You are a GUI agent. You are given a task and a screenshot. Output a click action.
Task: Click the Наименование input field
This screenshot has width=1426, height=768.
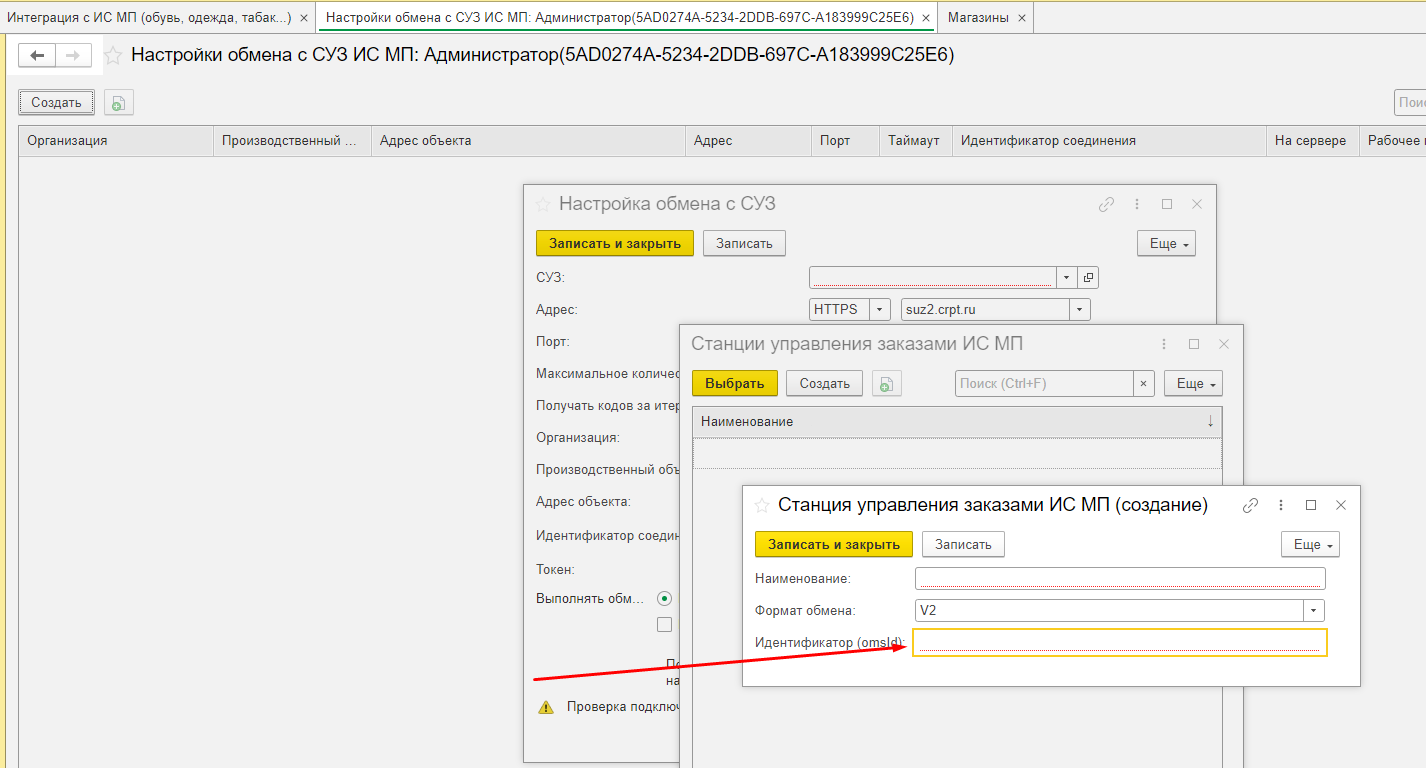(1120, 578)
